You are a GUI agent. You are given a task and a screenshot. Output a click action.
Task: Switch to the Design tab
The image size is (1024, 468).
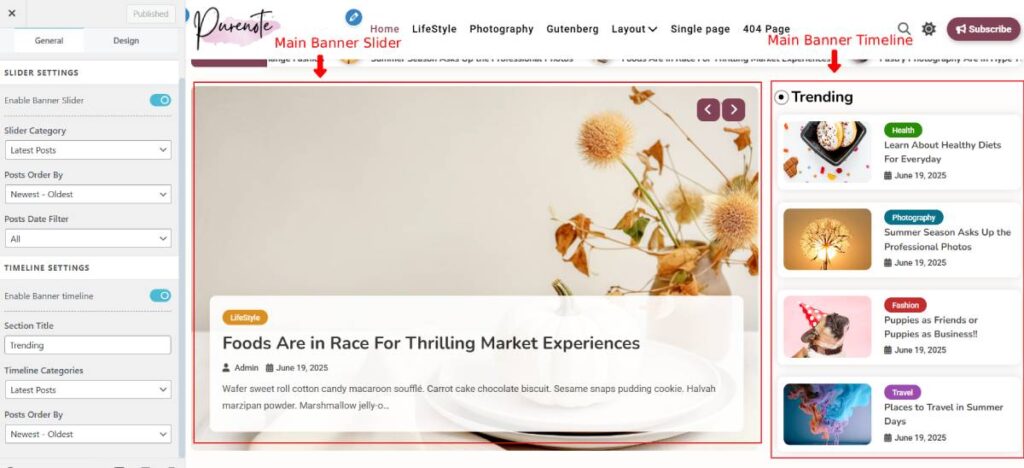[126, 40]
